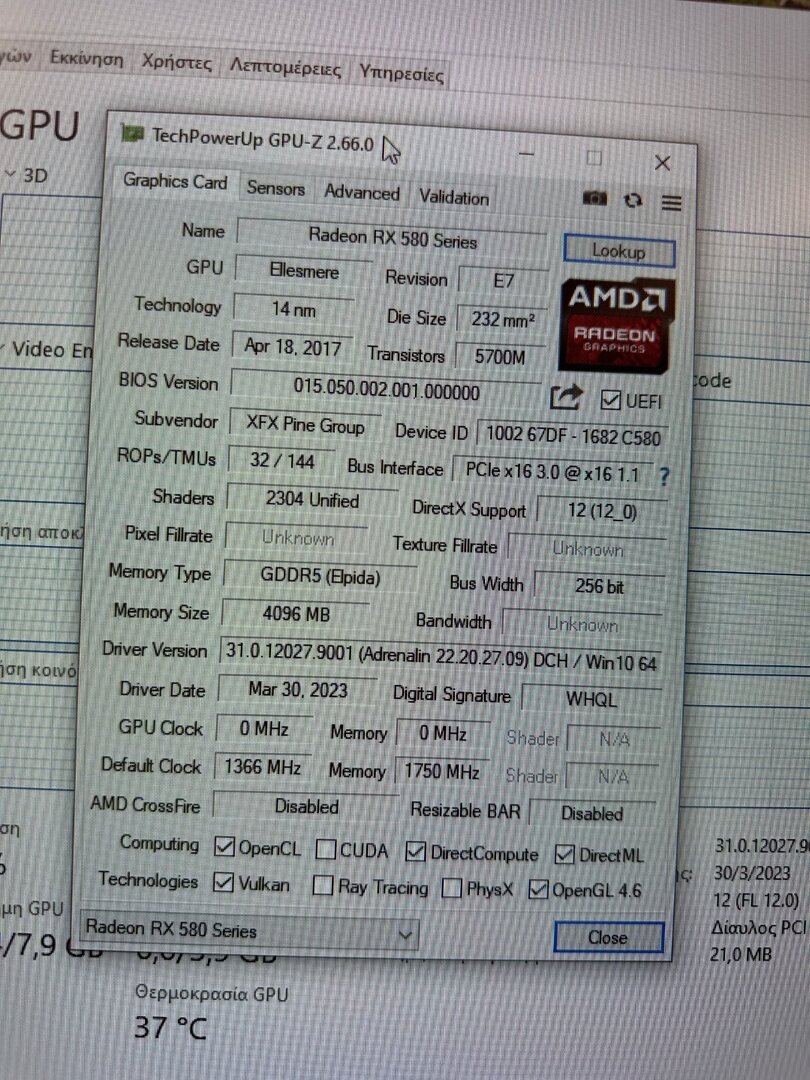The width and height of the screenshot is (810, 1080).
Task: Click the GPU-Z refresh icon
Action: pyautogui.click(x=632, y=200)
